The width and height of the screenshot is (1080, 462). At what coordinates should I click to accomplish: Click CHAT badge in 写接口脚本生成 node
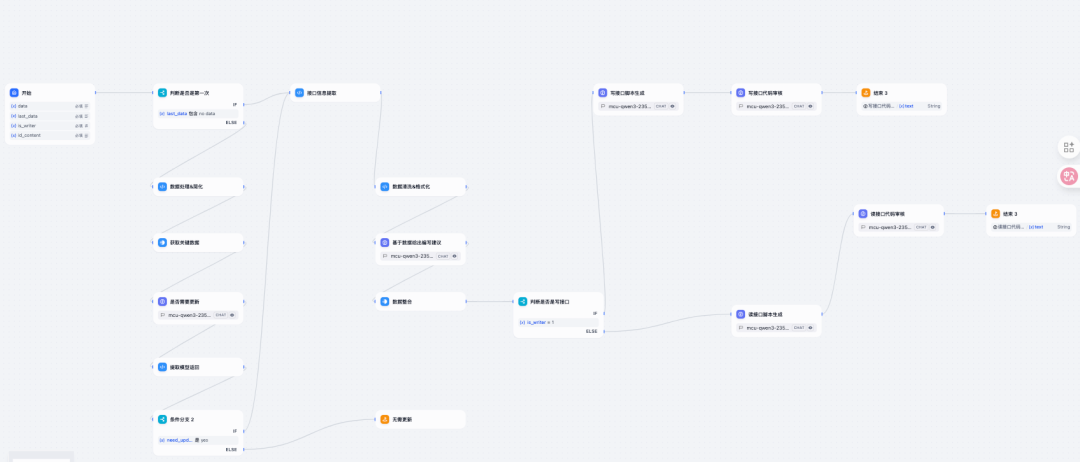(x=661, y=106)
